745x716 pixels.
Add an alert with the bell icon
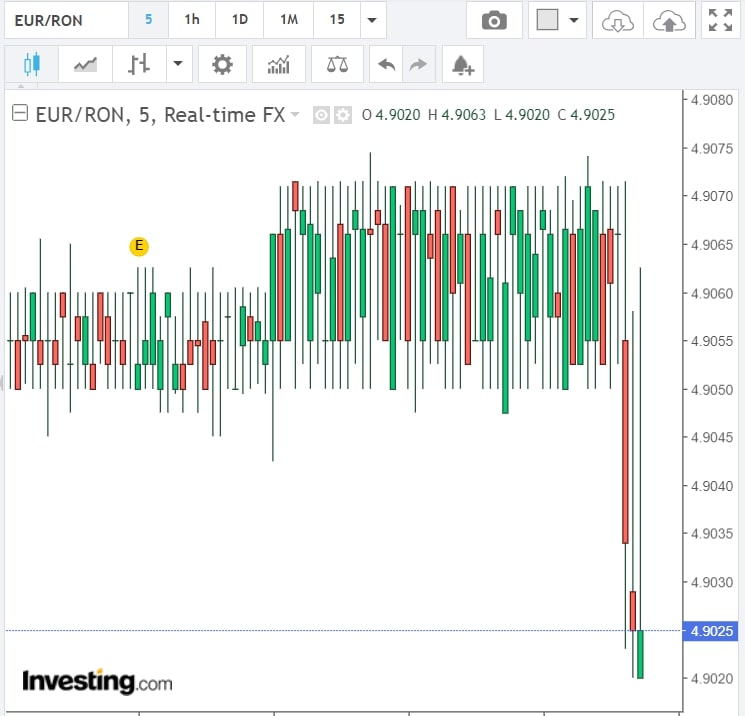(462, 66)
